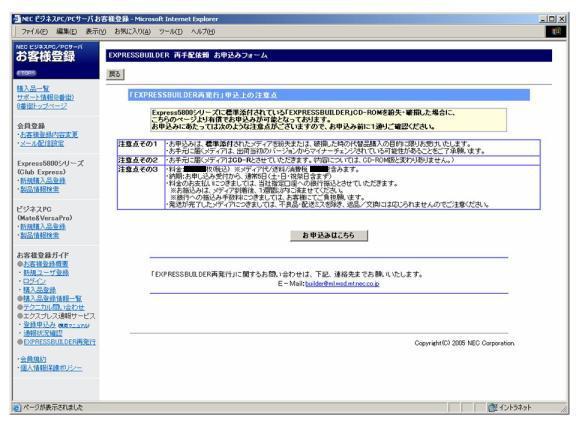The width and height of the screenshot is (576, 432).
Task: Open the EXPRESSBUILDER再発行 sidebar link
Action: pos(59,342)
